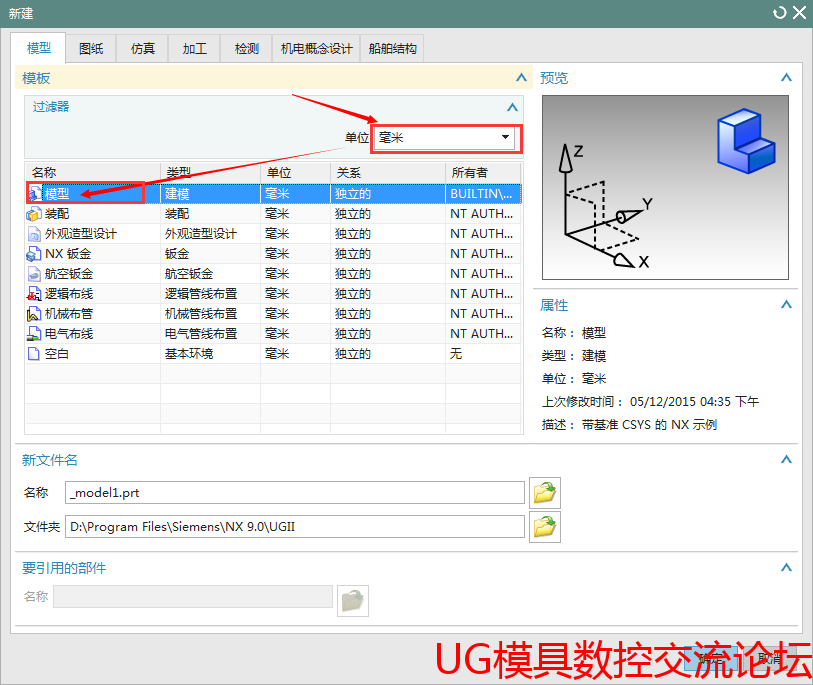Image resolution: width=813 pixels, height=685 pixels.
Task: Click the template preview image
Action: tap(665, 187)
